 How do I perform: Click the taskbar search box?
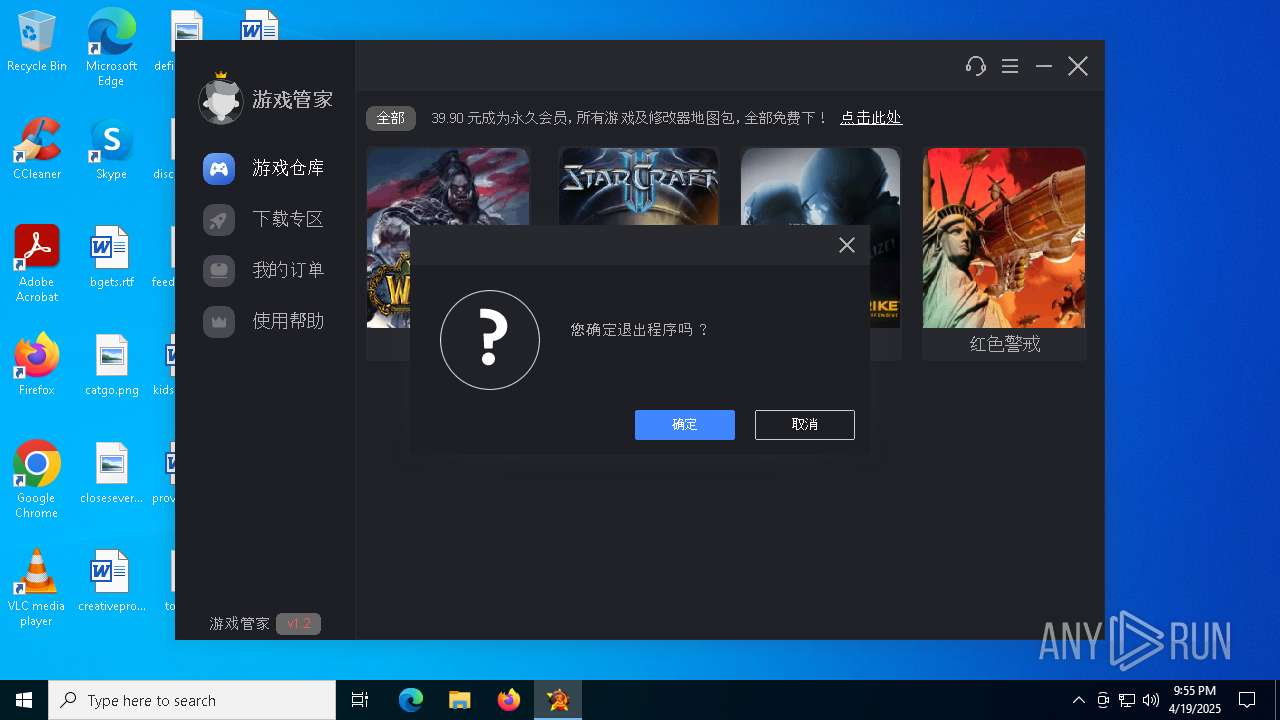coord(192,700)
